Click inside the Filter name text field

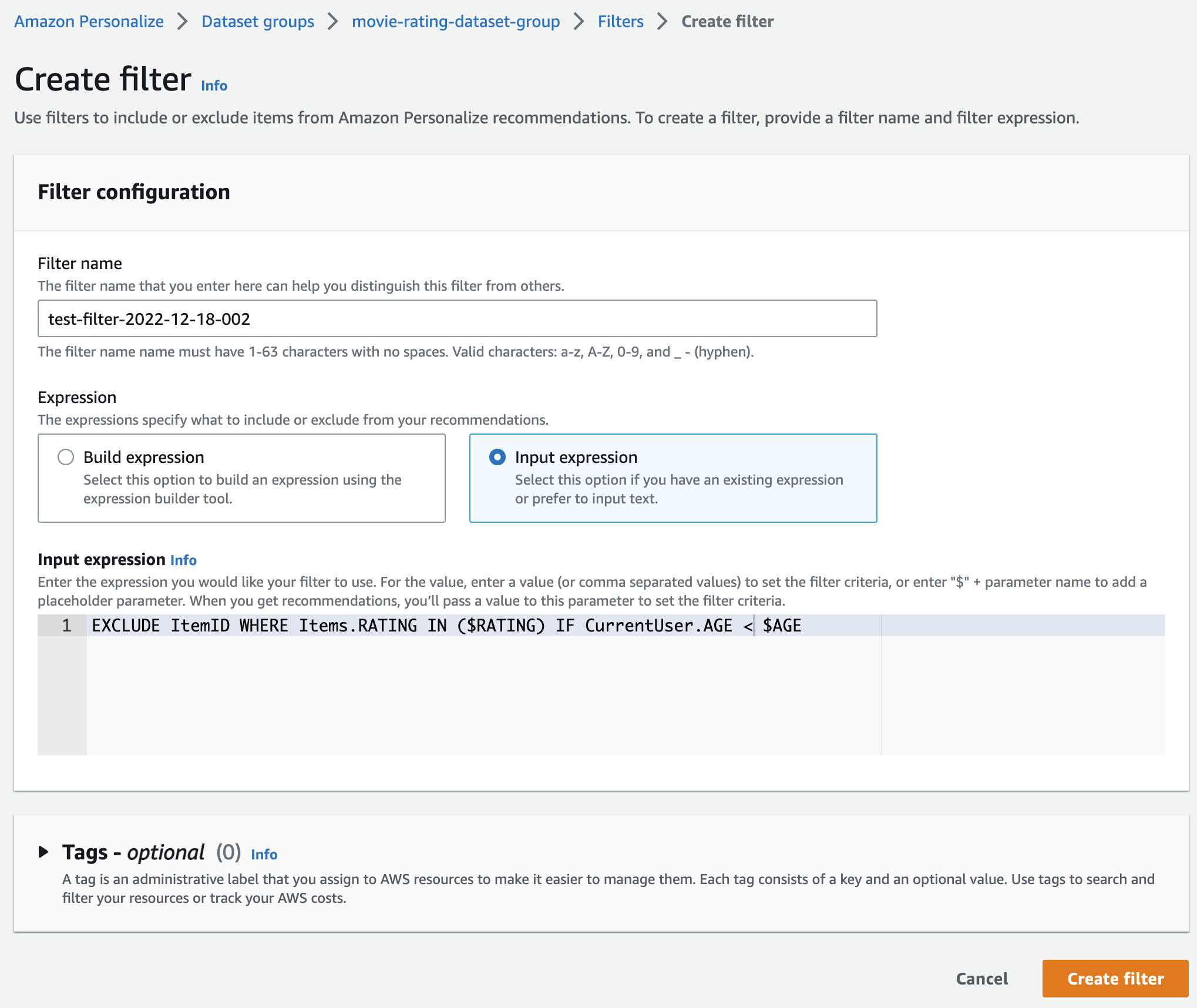click(457, 318)
